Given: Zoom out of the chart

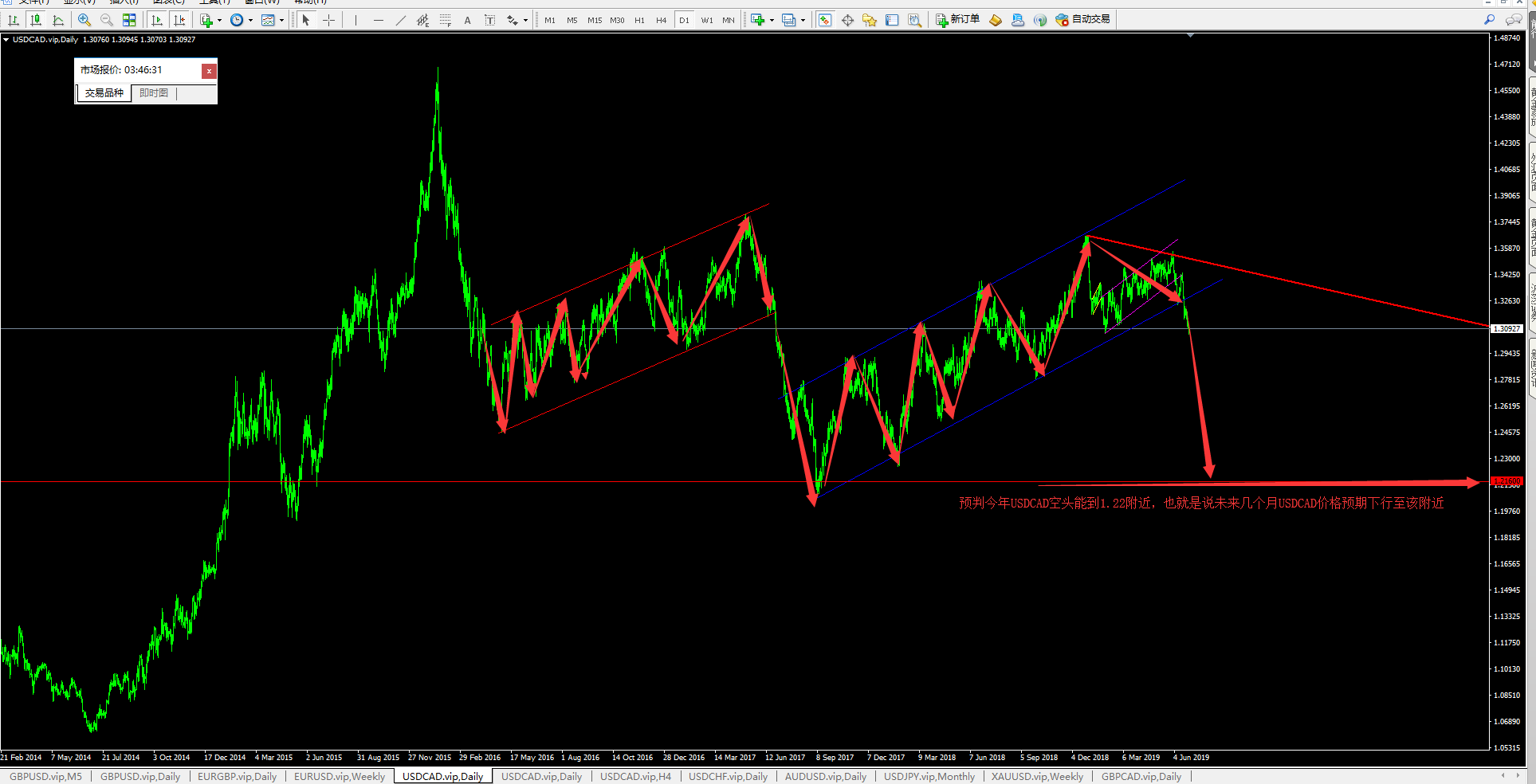Looking at the screenshot, I should pos(107,20).
